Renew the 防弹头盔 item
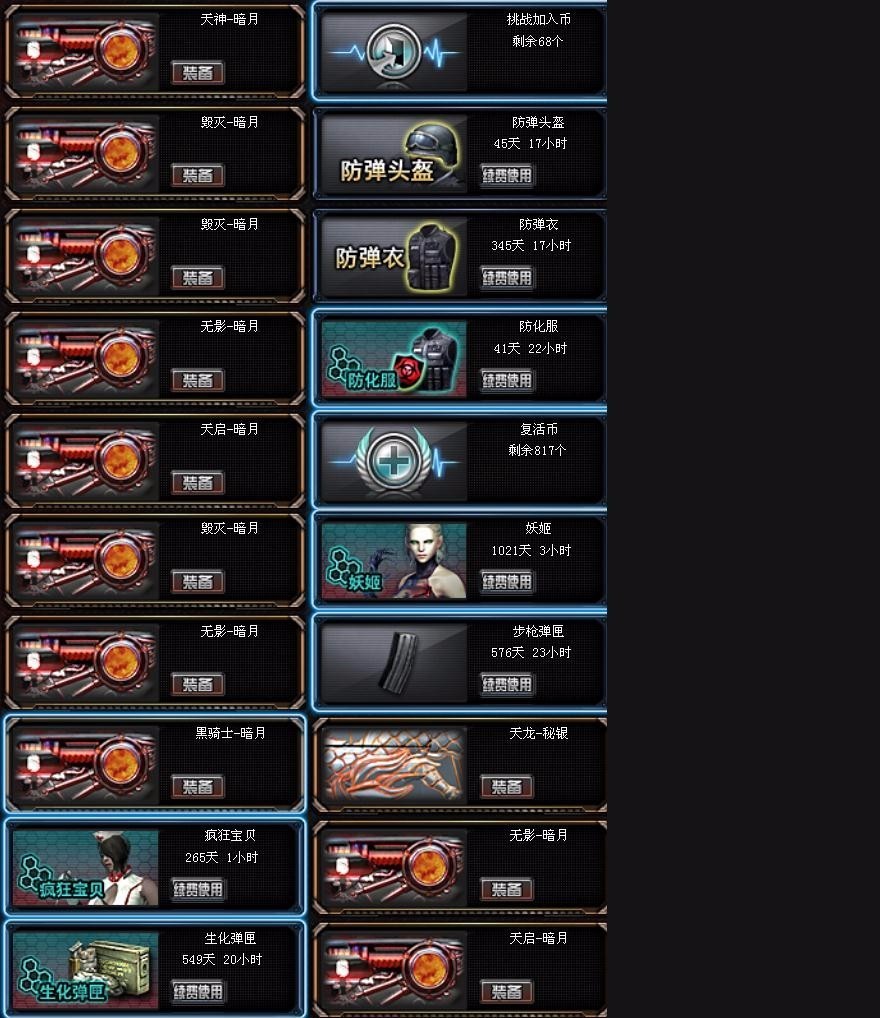The height and width of the screenshot is (1018, 880). click(x=507, y=175)
